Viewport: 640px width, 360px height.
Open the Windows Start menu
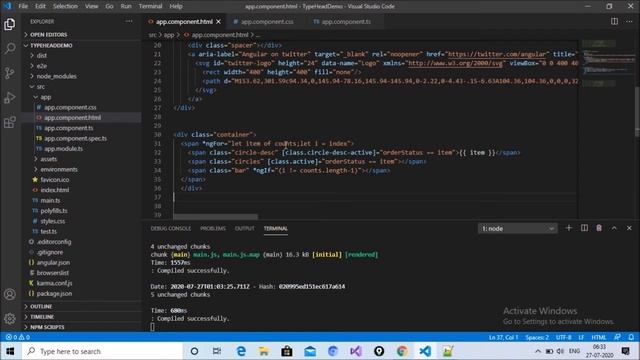click(x=10, y=351)
